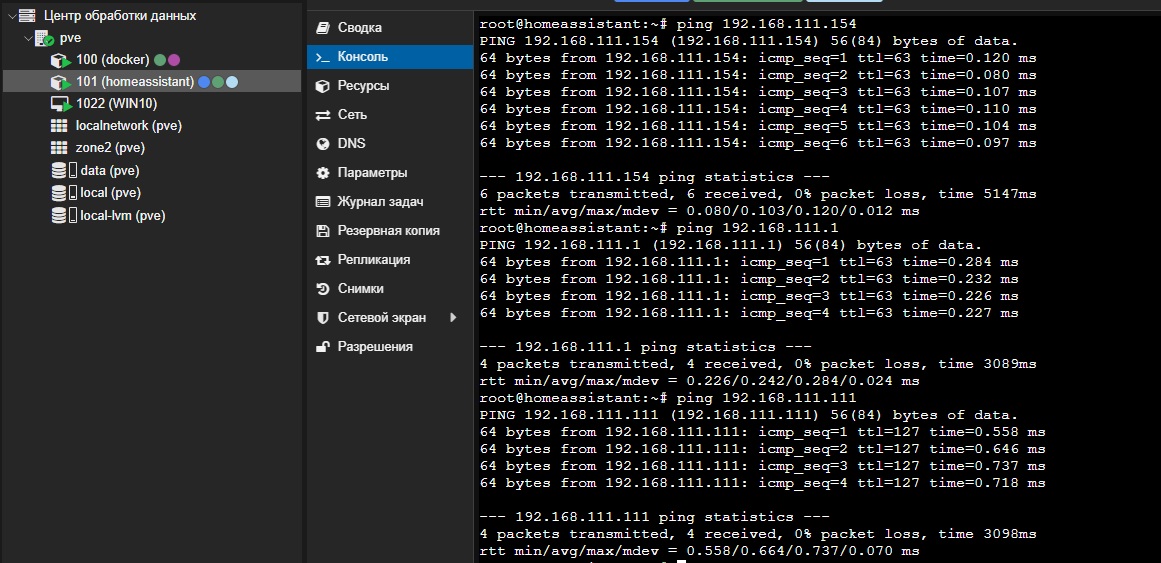Collapse the pve node in tree

point(28,38)
